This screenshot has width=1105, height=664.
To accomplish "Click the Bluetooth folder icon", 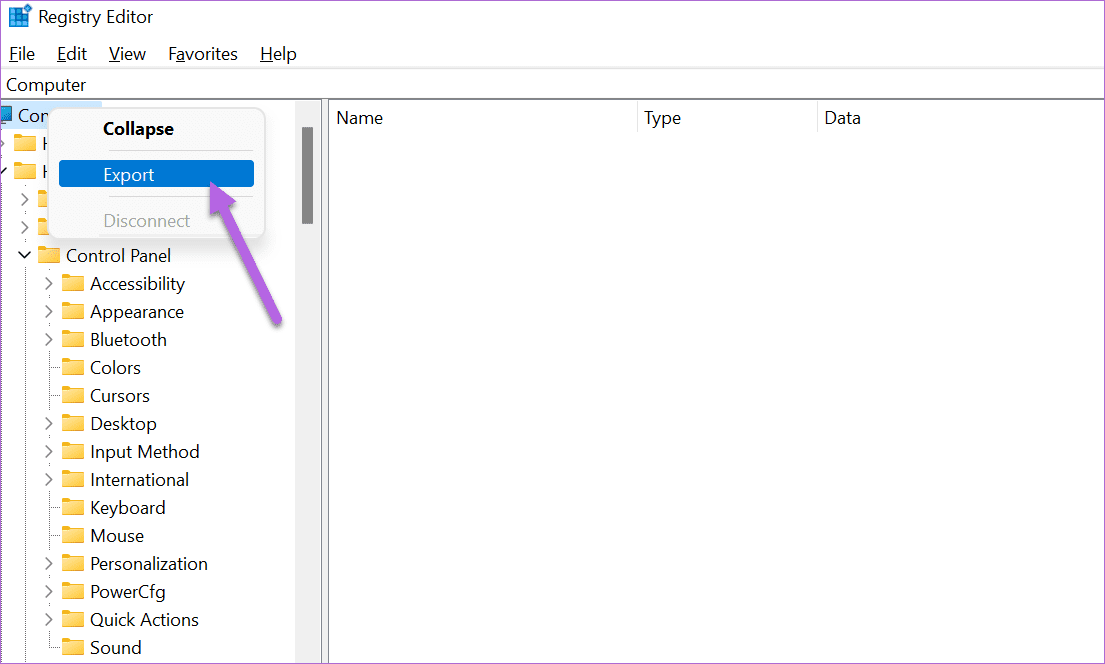I will point(73,339).
